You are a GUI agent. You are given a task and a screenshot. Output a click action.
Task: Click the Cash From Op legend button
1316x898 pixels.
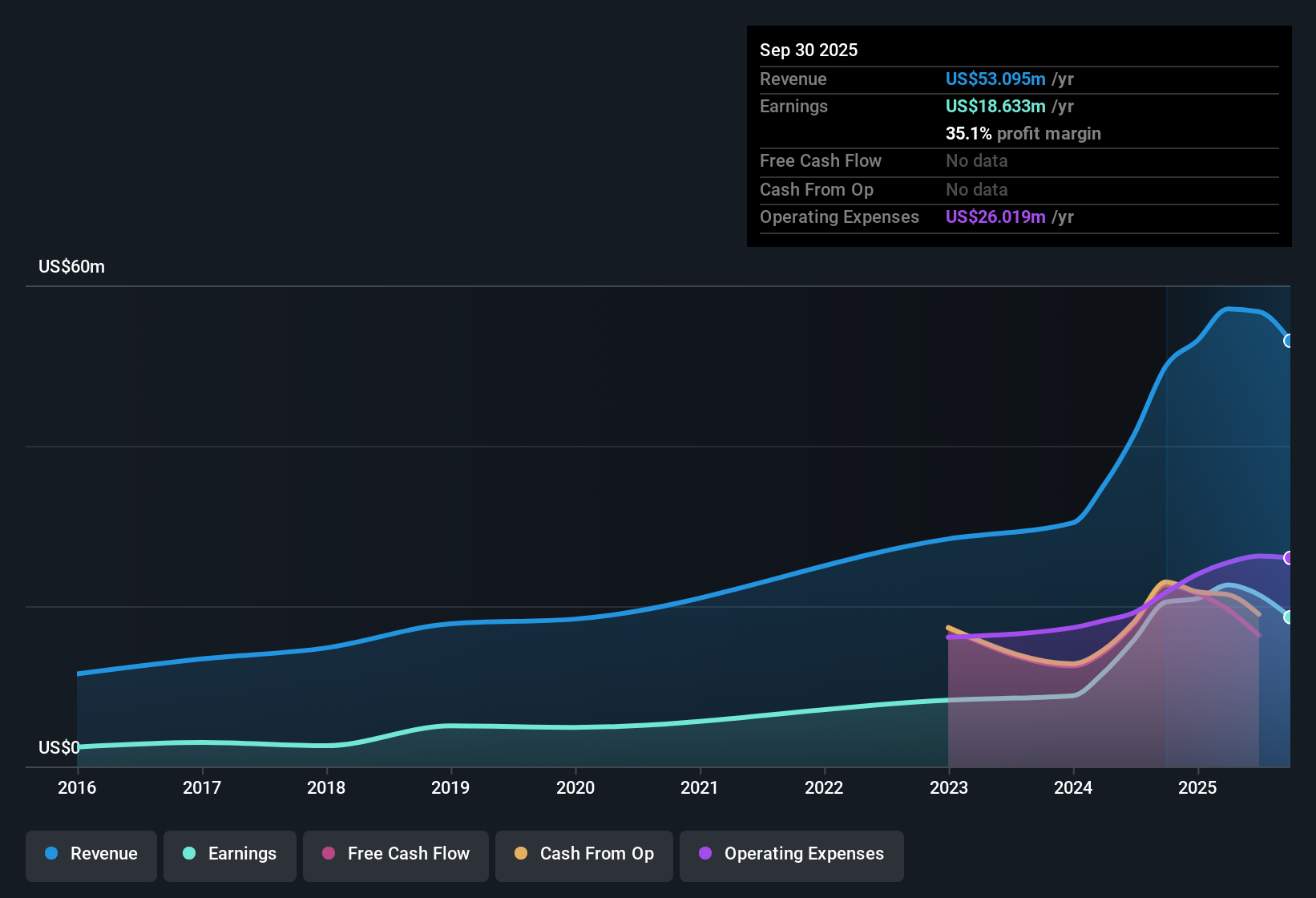583,854
